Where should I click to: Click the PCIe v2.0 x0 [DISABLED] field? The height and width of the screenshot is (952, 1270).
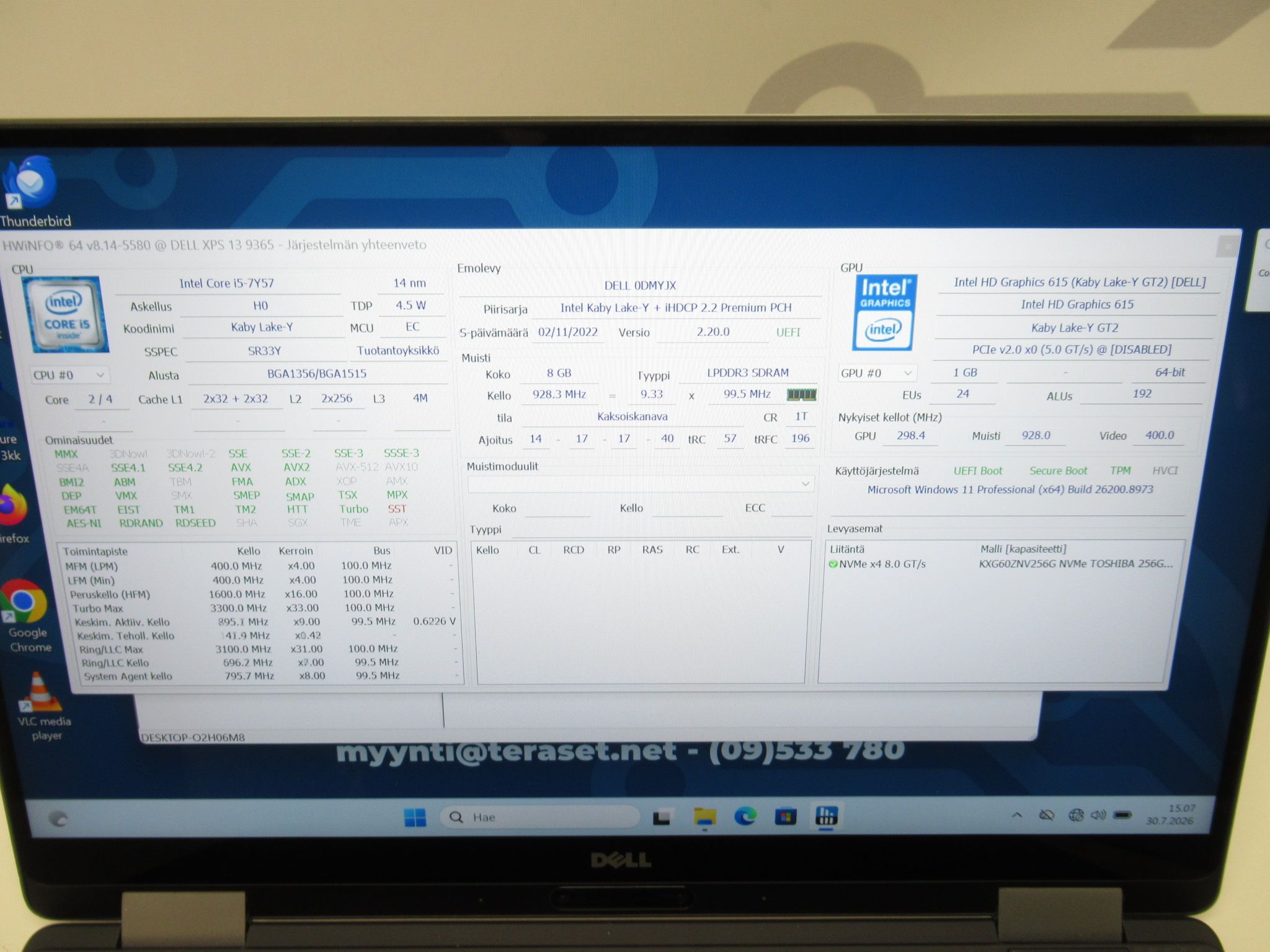pyautogui.click(x=1072, y=350)
